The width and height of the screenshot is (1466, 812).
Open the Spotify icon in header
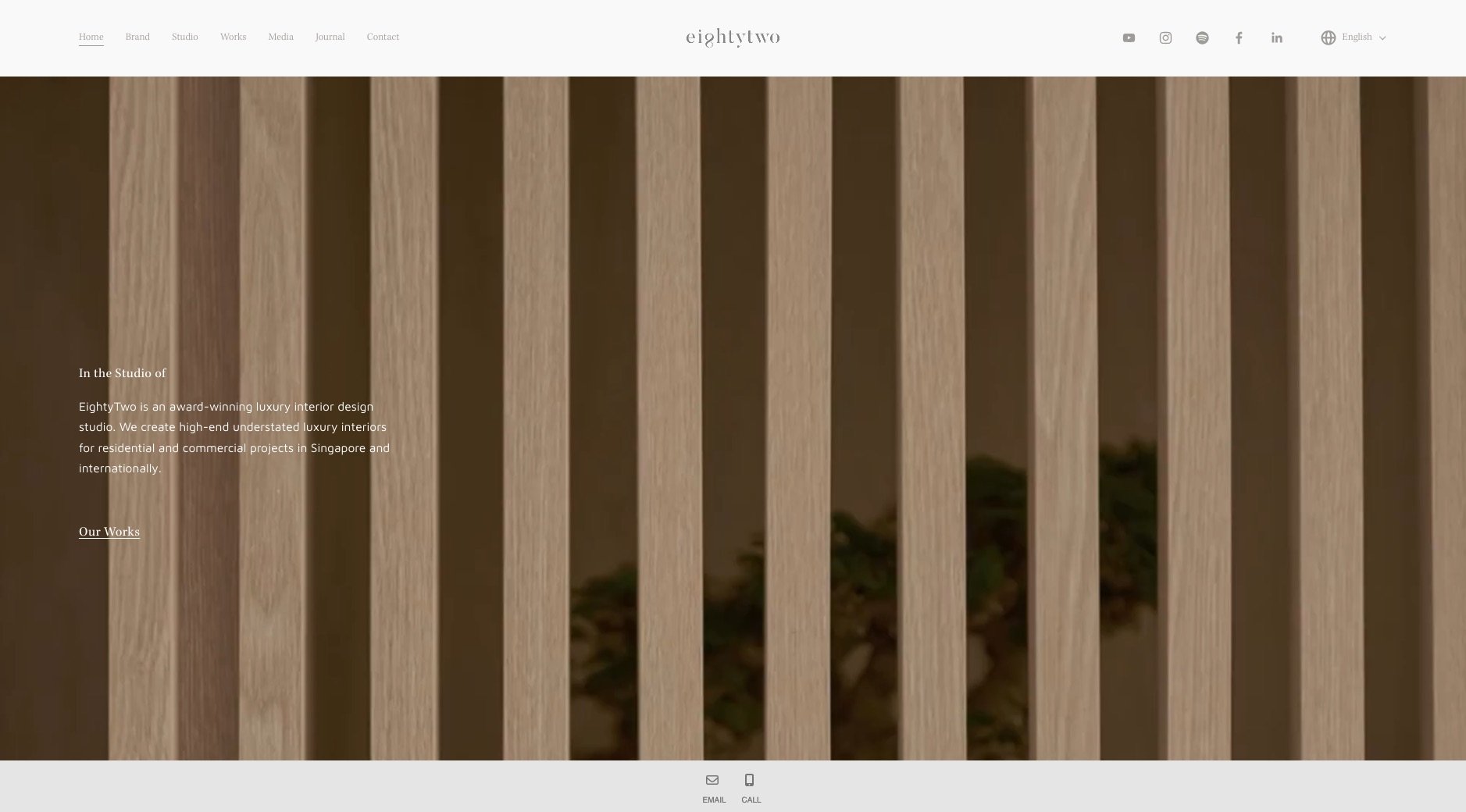(1202, 37)
